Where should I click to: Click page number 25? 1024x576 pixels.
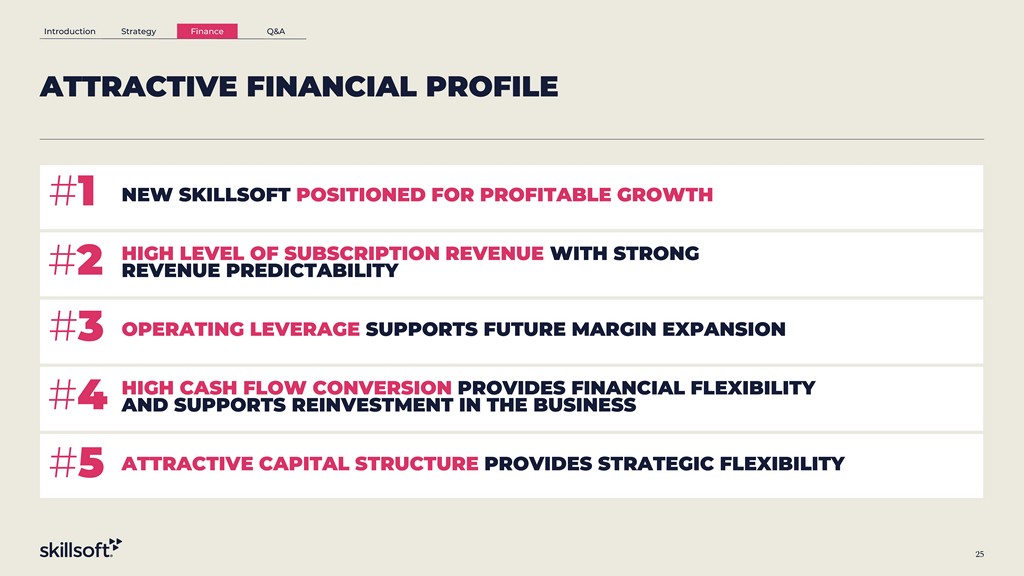979,554
